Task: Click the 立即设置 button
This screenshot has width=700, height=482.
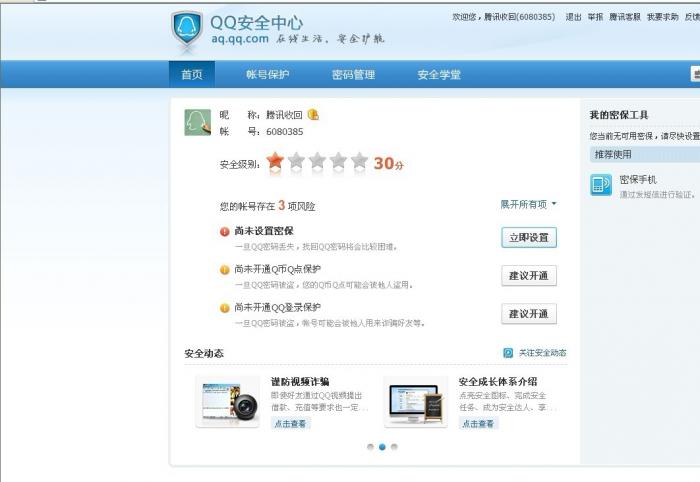Action: (529, 237)
